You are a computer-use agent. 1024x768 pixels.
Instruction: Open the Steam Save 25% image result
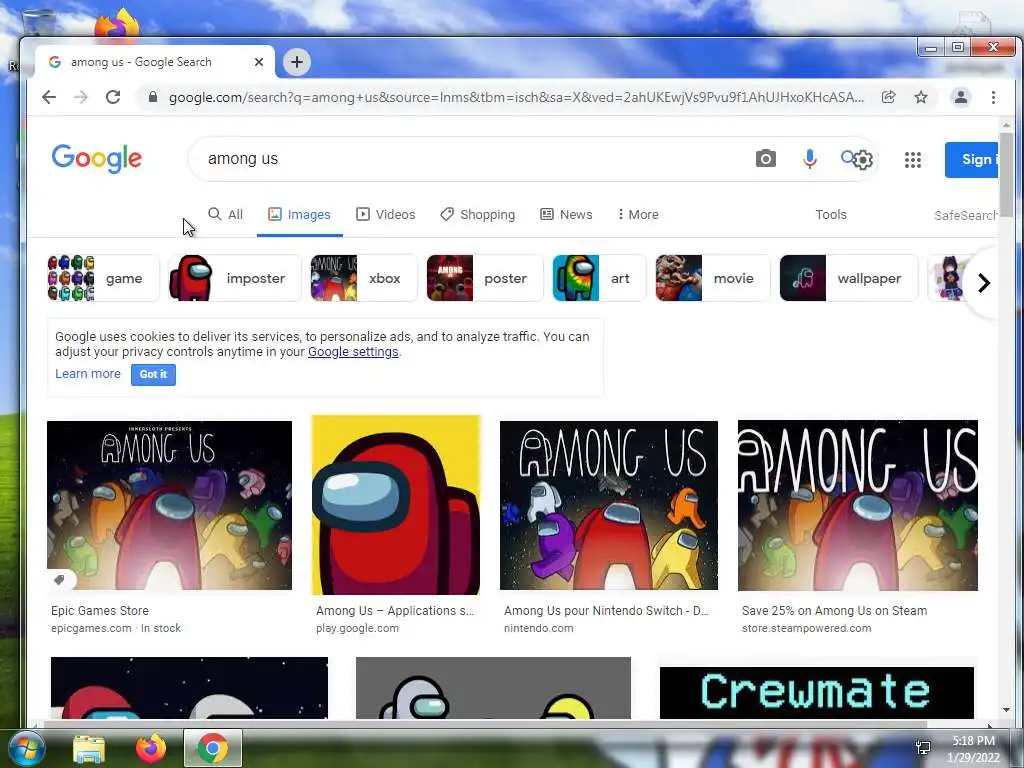857,505
